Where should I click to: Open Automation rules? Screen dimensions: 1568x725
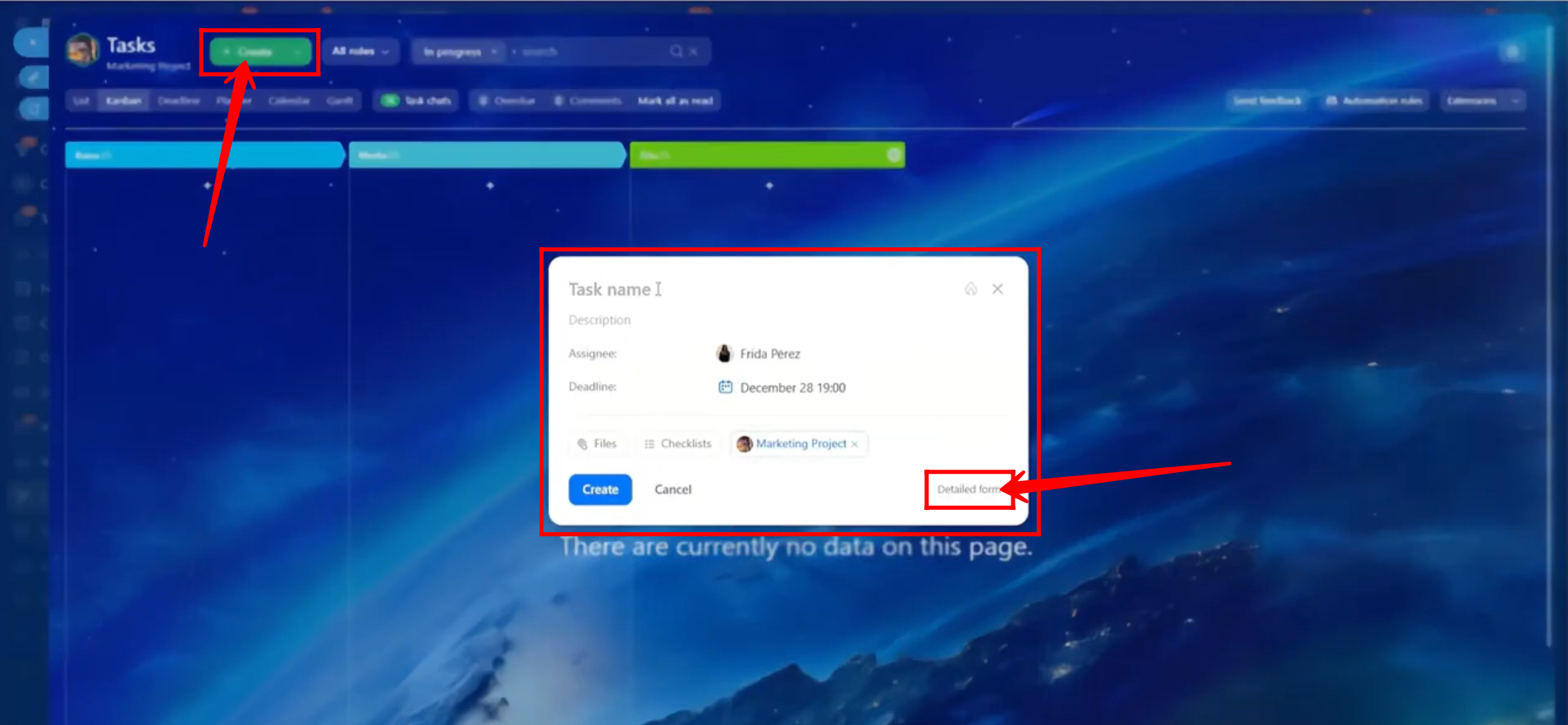point(1374,101)
